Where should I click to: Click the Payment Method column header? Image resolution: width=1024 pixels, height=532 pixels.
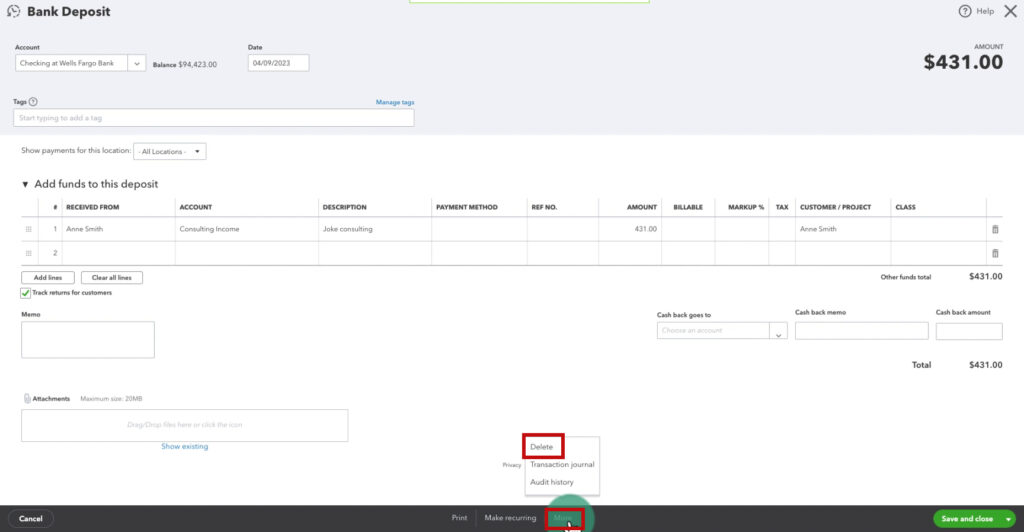pos(467,207)
